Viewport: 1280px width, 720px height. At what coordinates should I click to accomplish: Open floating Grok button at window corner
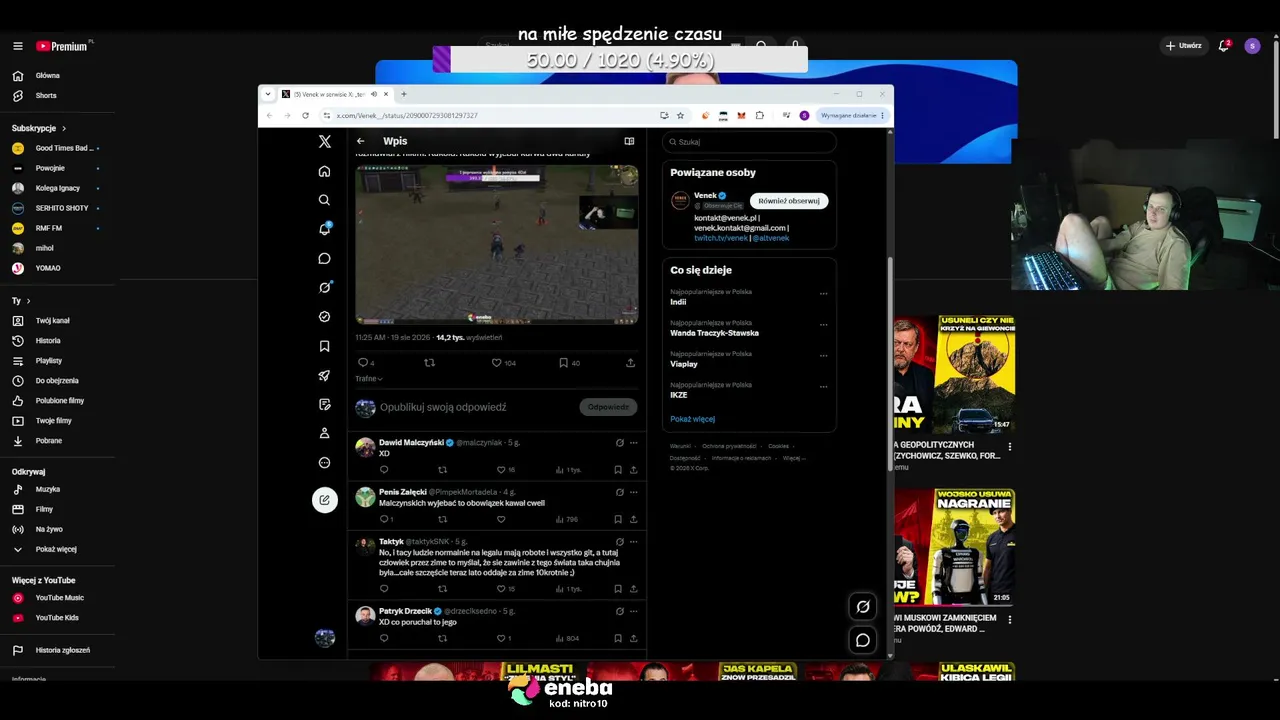pyautogui.click(x=863, y=606)
